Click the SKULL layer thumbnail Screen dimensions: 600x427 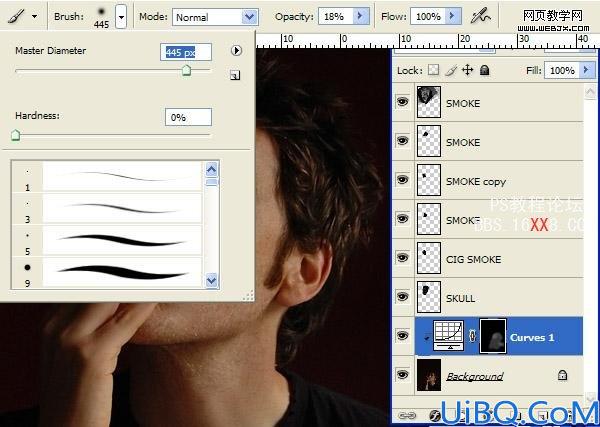click(429, 297)
